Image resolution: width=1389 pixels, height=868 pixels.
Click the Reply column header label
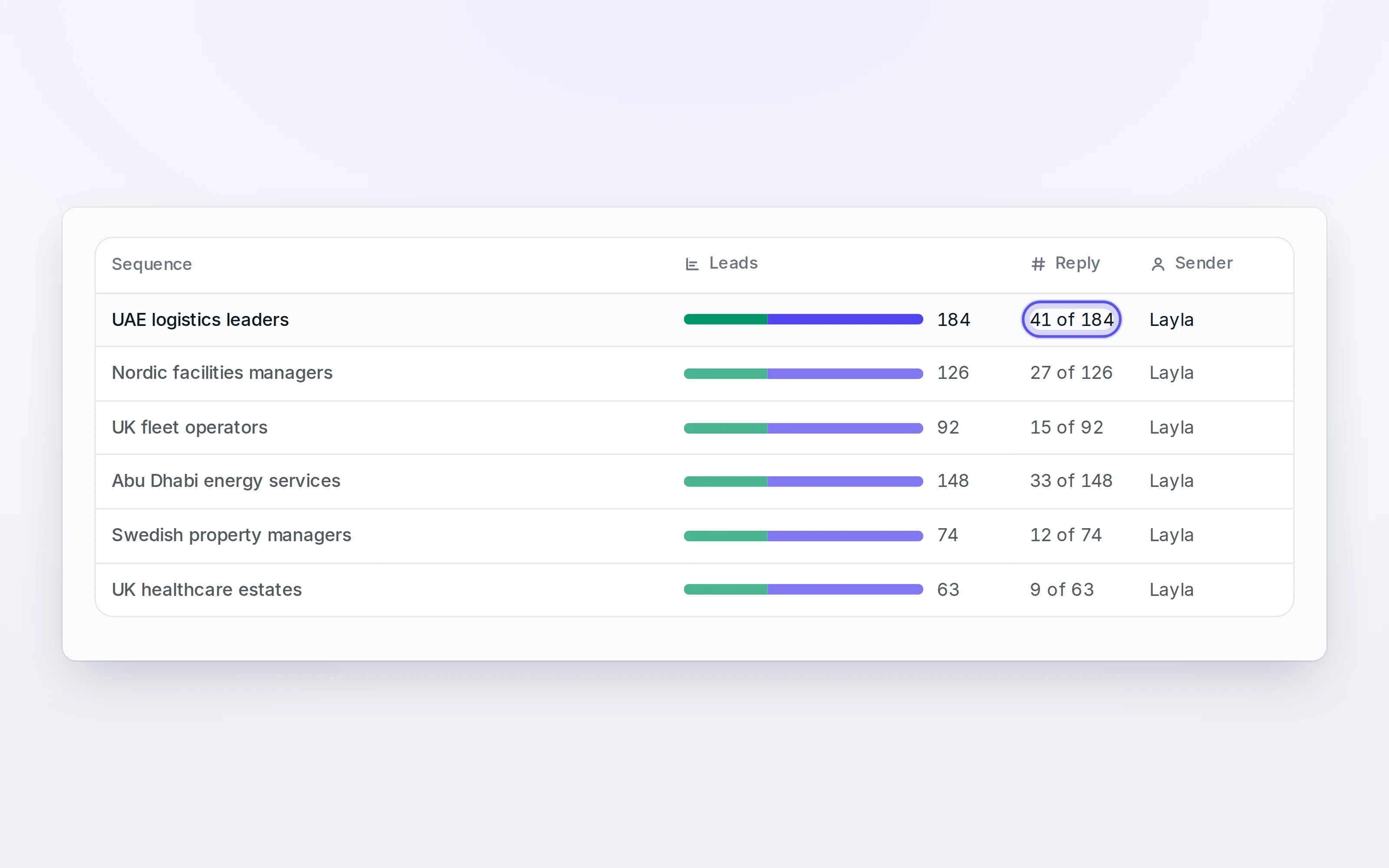1077,263
